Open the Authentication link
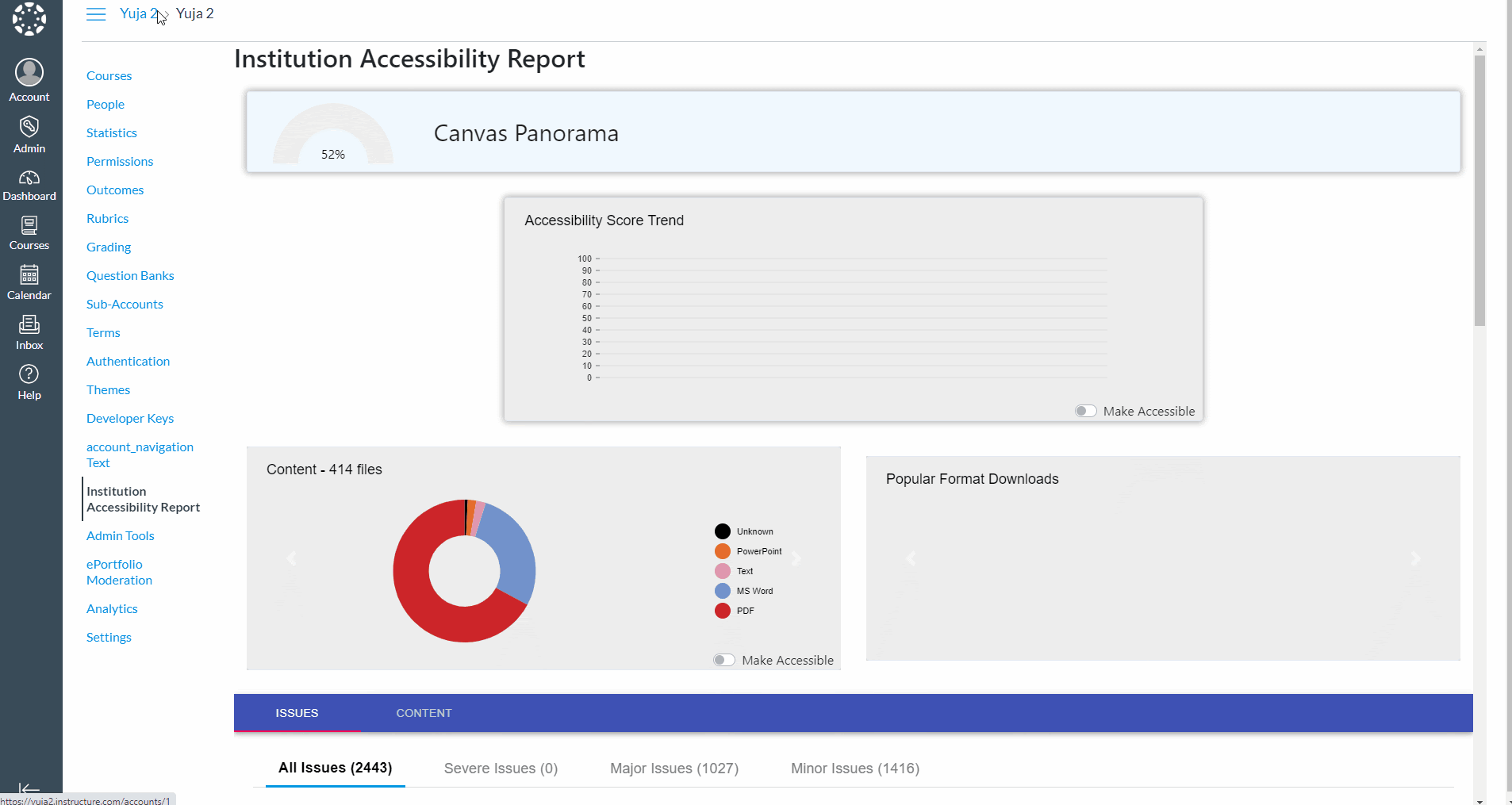 (128, 362)
